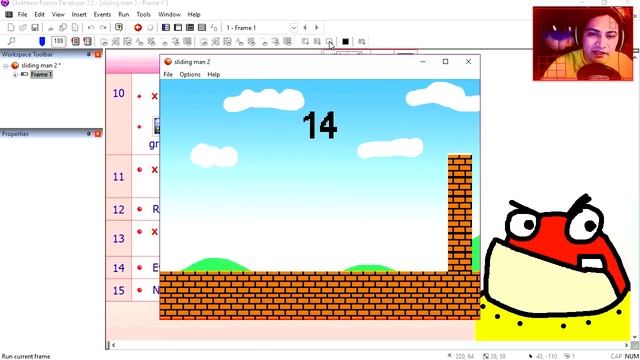Open the Help contents toolbar icon

pos(119,27)
